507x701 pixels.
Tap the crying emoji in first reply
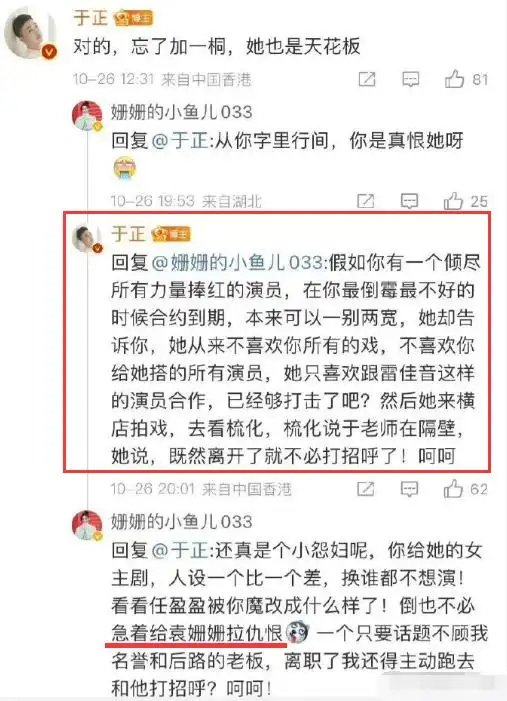(125, 169)
